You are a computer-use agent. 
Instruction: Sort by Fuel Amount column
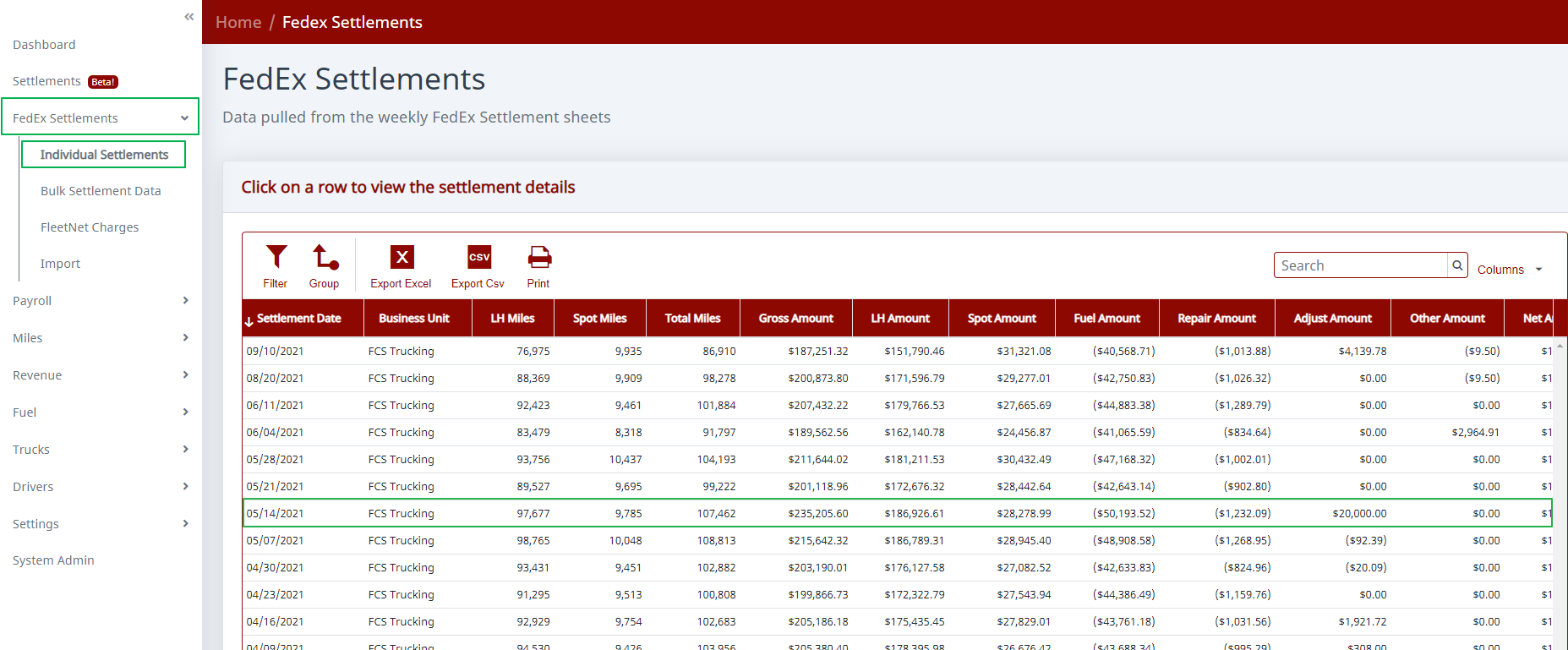1107,319
